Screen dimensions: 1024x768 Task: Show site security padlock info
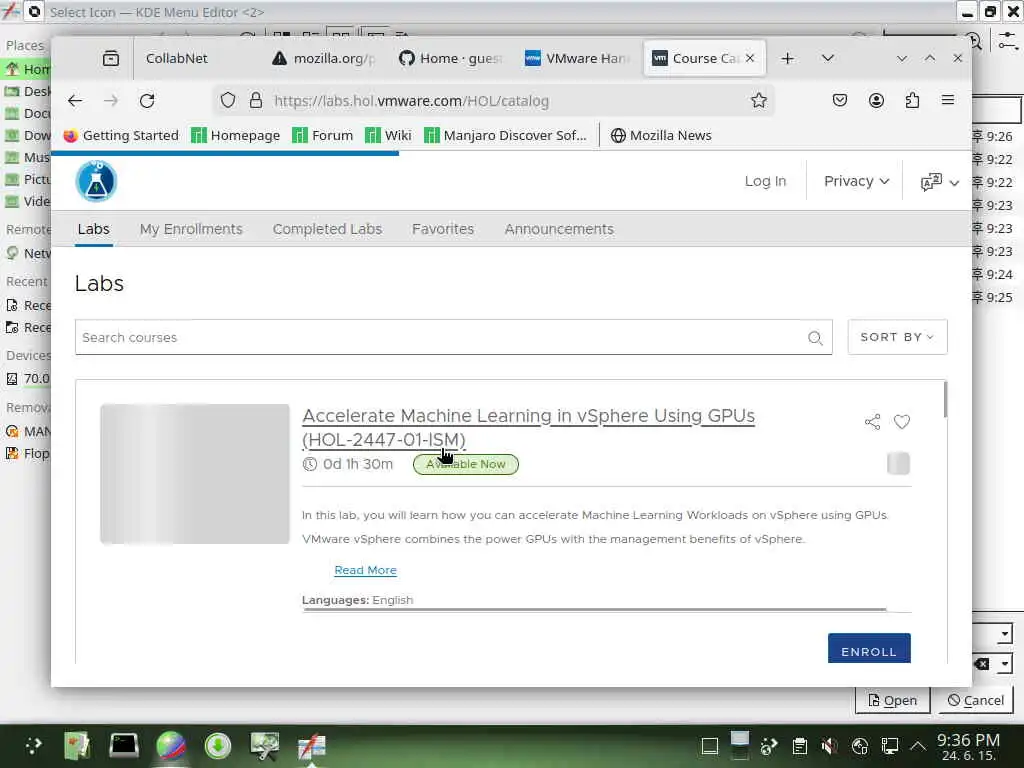click(256, 101)
